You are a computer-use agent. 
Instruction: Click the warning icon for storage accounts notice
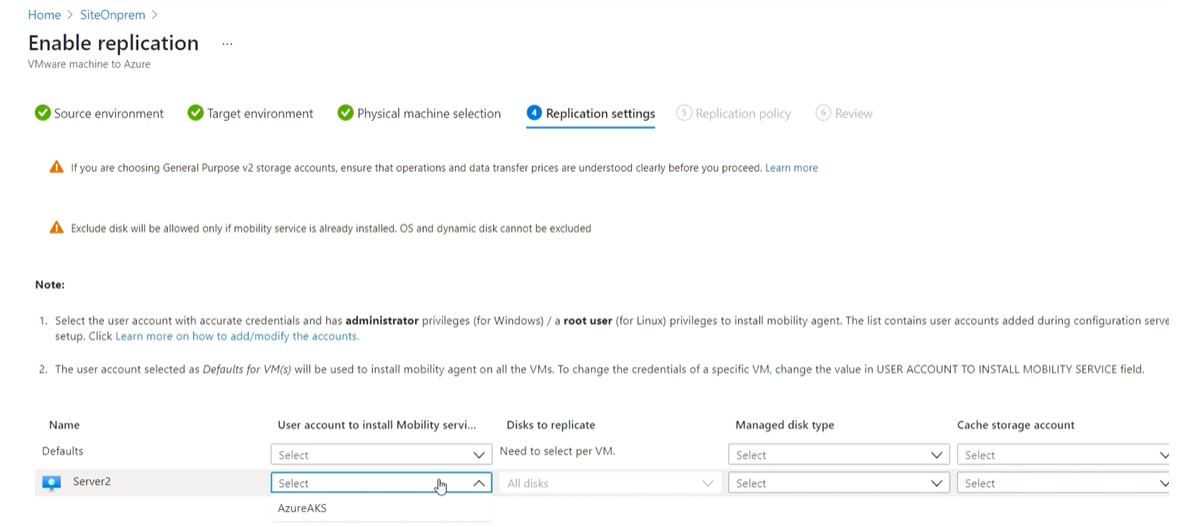(x=56, y=167)
